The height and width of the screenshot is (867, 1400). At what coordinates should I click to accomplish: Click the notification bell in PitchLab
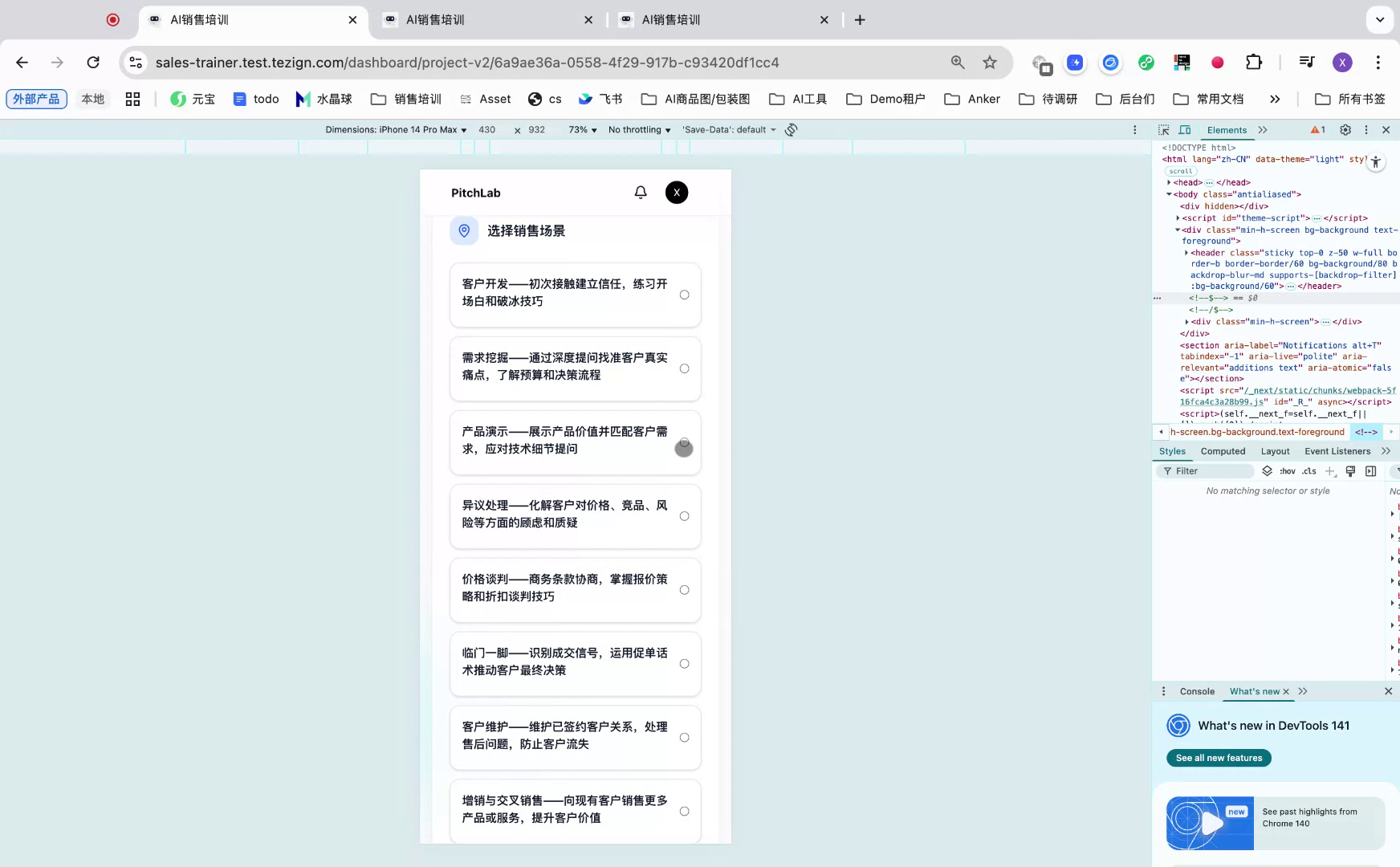tap(640, 193)
